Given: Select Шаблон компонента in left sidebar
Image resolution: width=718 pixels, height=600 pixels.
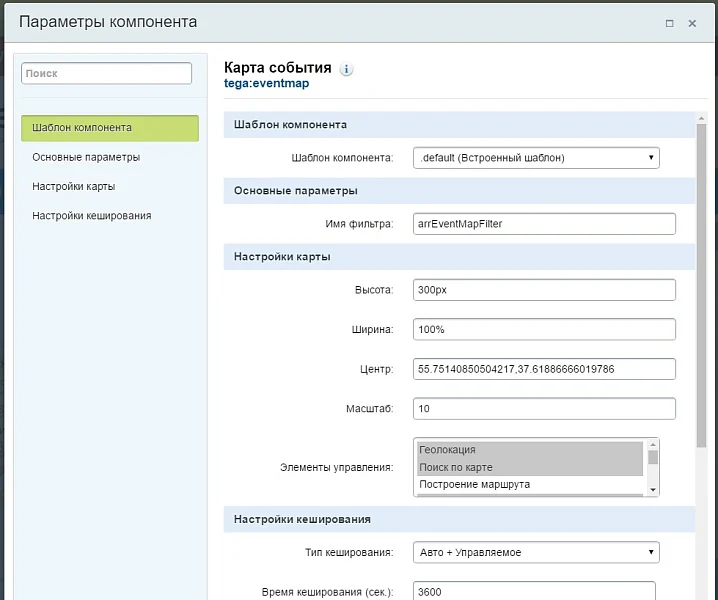Looking at the screenshot, I should click(x=110, y=128).
